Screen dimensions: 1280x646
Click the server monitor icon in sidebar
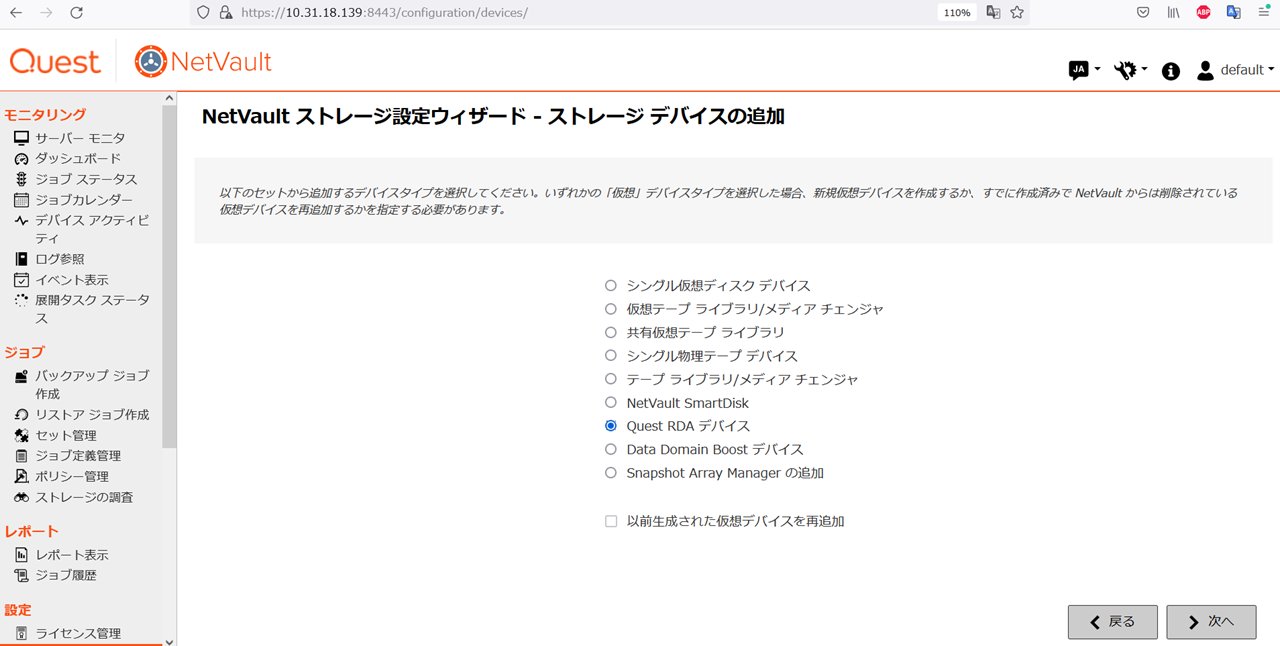[21, 138]
